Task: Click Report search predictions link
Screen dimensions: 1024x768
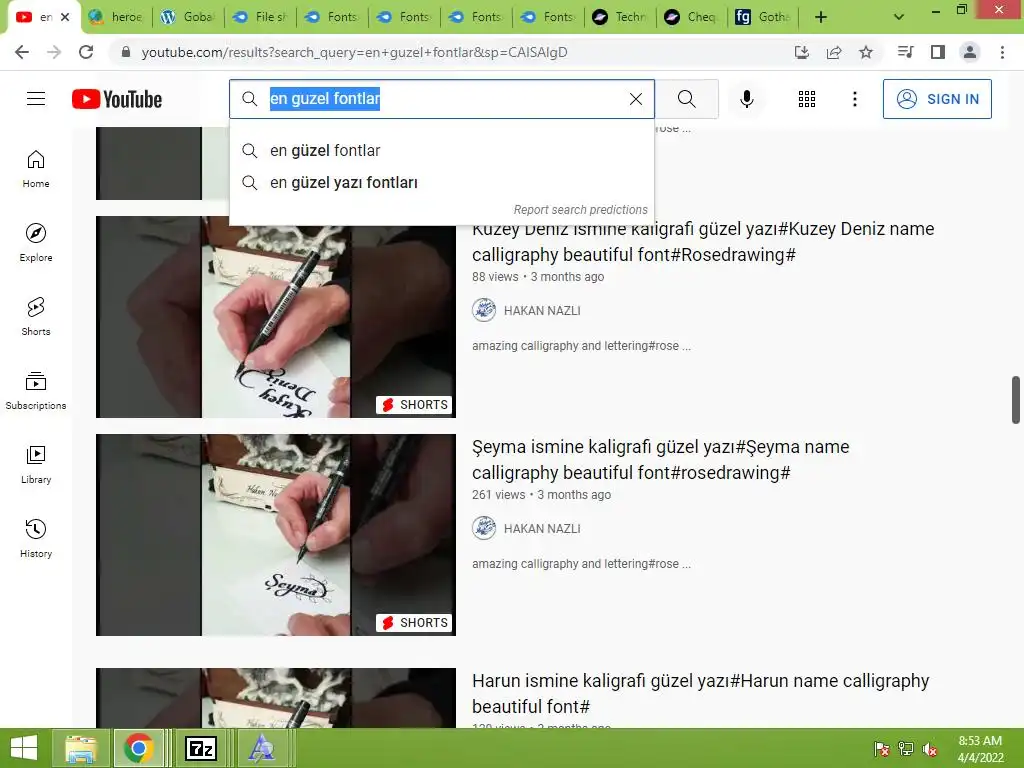Action: coord(580,210)
